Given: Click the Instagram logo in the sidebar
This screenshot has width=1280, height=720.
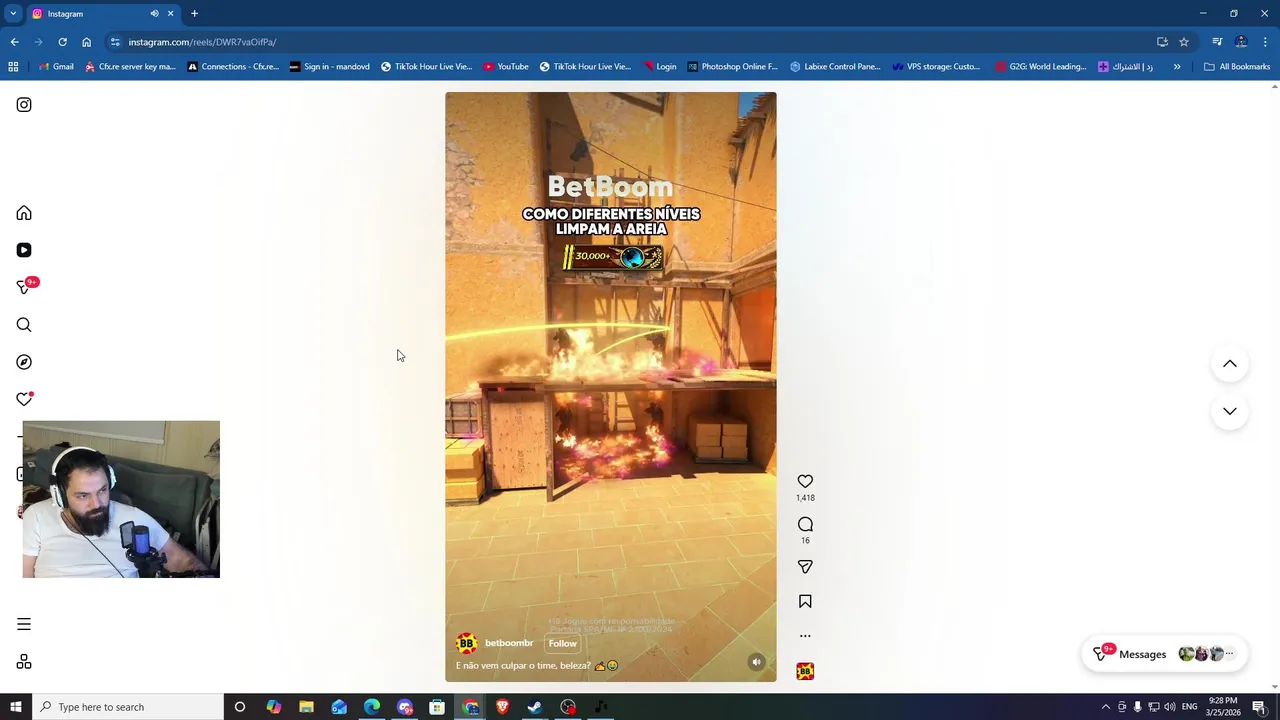Looking at the screenshot, I should click(x=24, y=105).
